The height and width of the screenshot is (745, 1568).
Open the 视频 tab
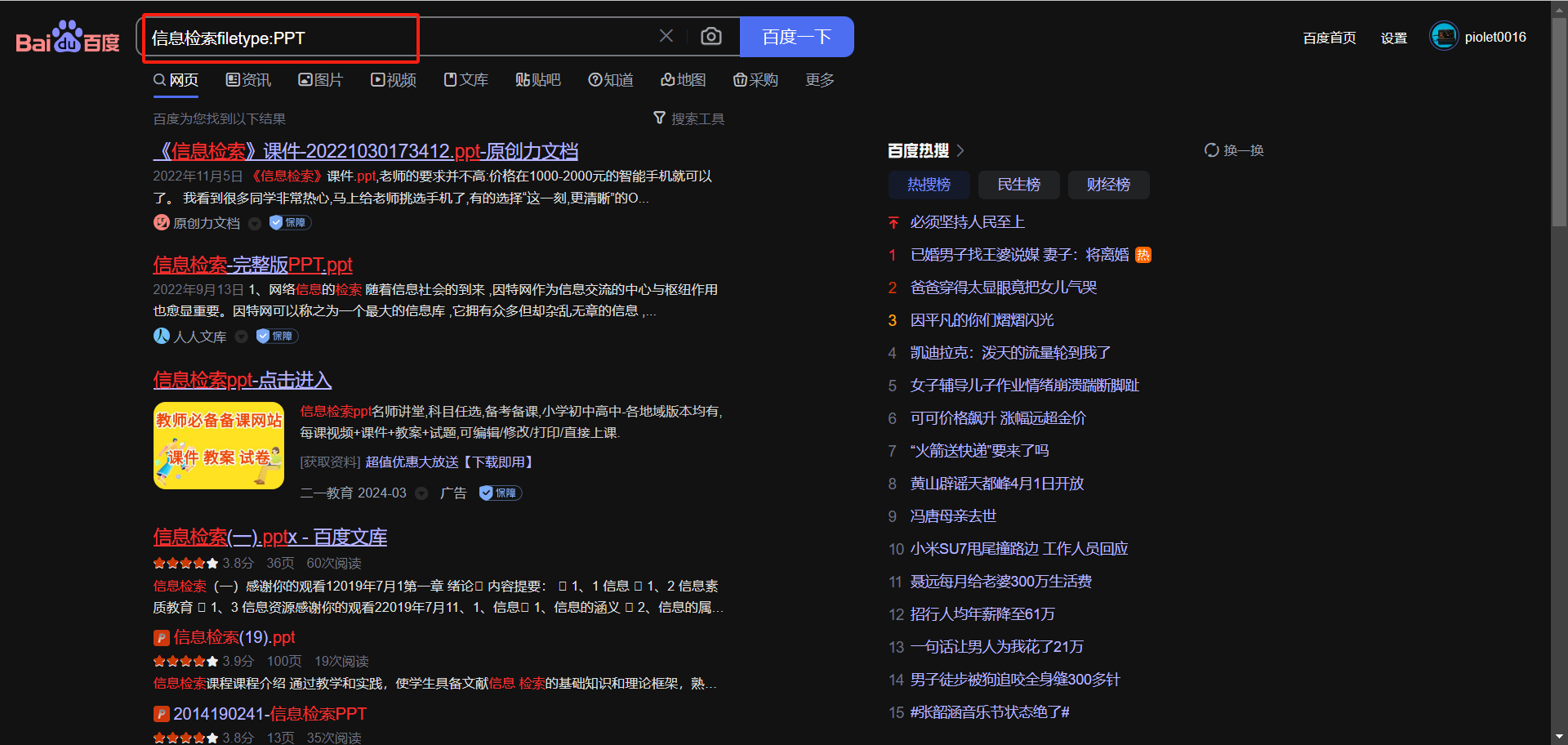(394, 80)
